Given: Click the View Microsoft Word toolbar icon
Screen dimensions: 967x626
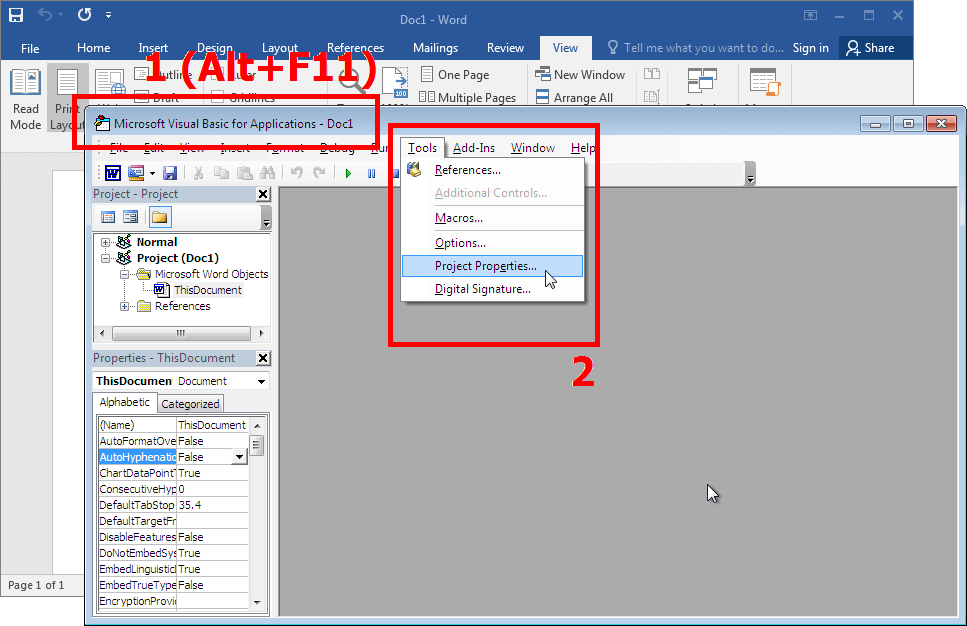Looking at the screenshot, I should (113, 173).
